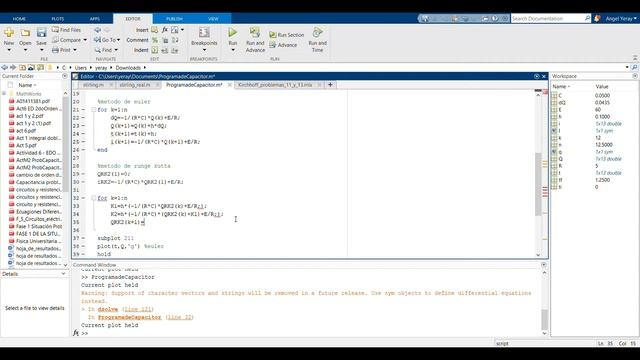Click the Command Window vertical scrollbar
640x360 pixels.
pos(544,319)
